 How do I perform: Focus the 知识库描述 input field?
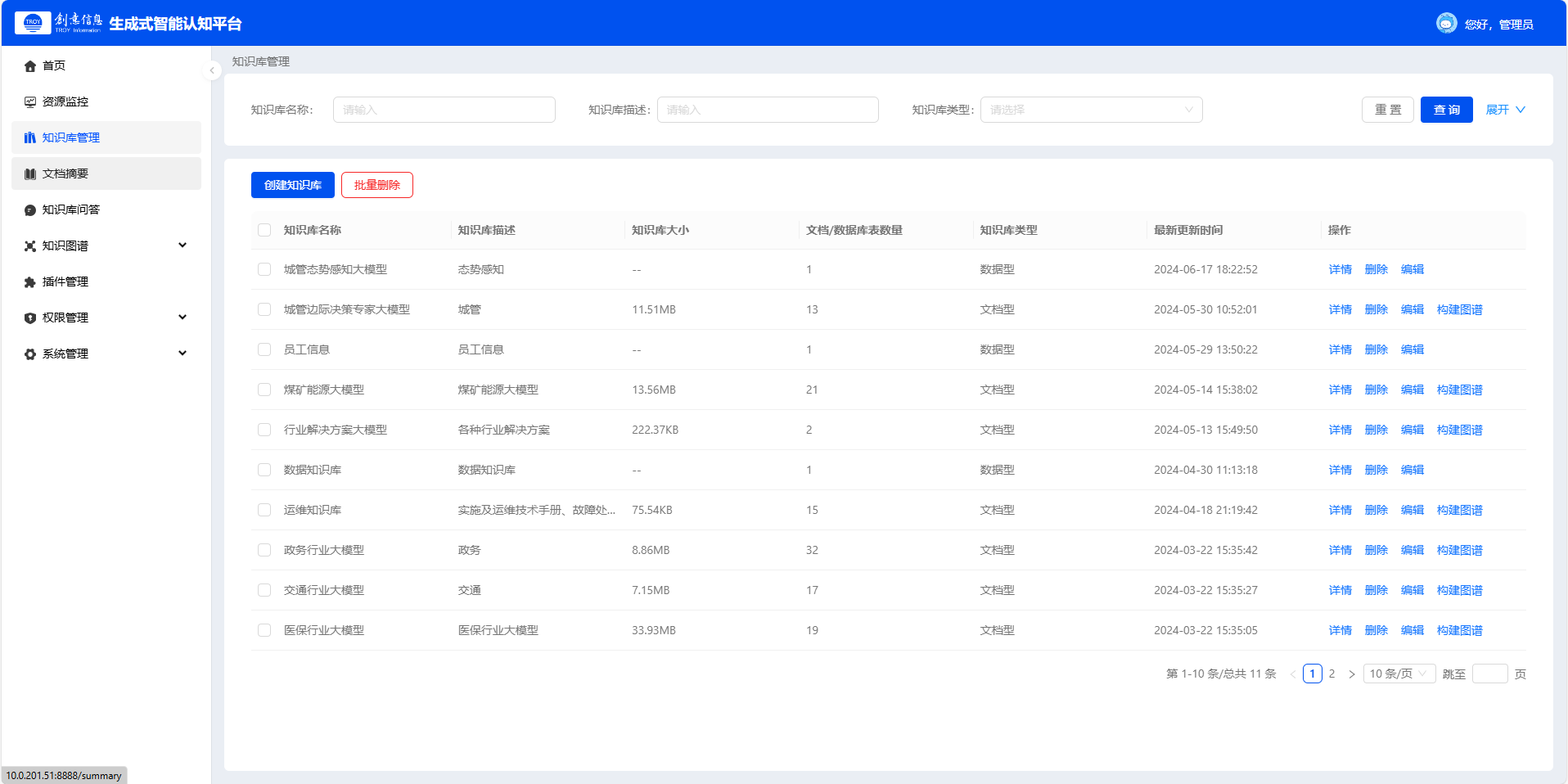tap(768, 110)
